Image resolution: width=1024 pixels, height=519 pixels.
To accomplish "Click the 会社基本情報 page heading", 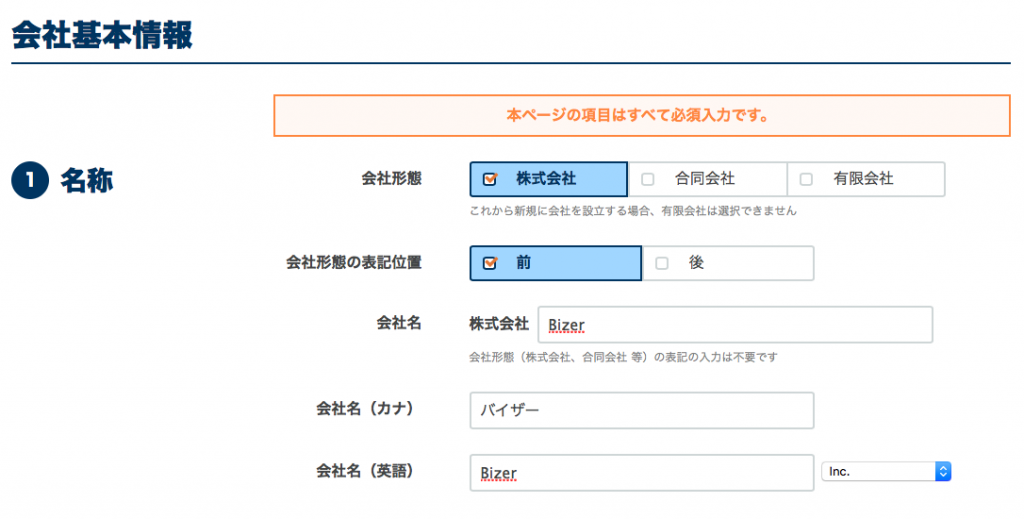I will (102, 35).
